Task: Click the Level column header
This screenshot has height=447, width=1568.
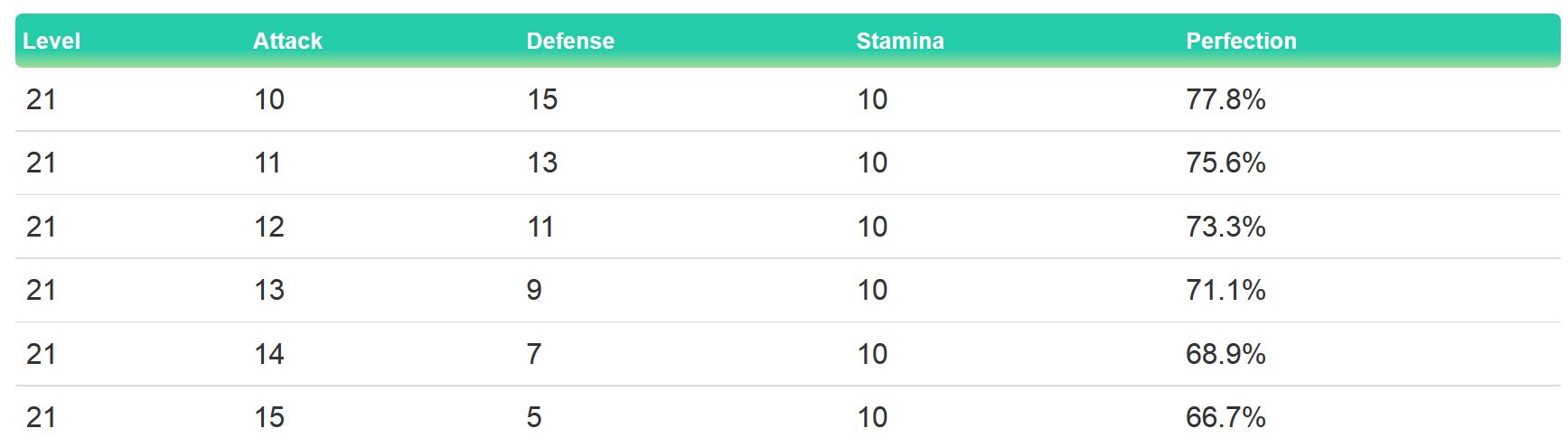Action: click(52, 41)
